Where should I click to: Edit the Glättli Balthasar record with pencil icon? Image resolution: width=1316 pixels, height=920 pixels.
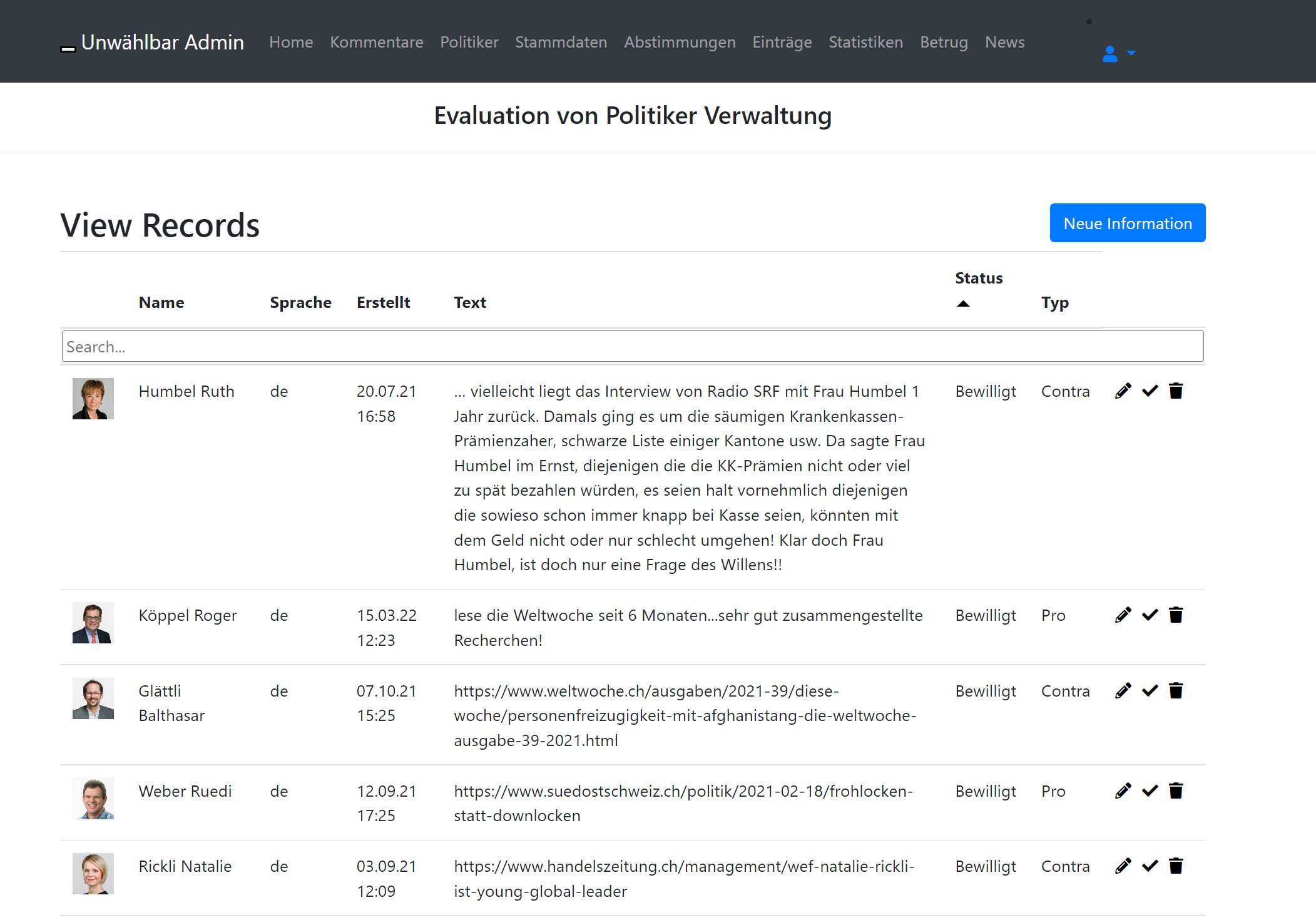1123,691
